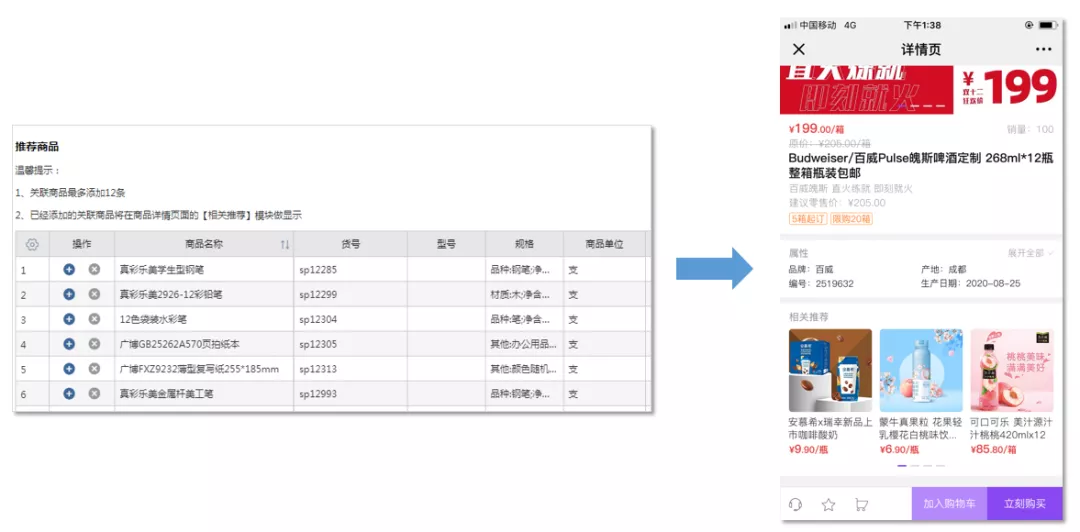Click the 操作 column header

click(x=82, y=244)
